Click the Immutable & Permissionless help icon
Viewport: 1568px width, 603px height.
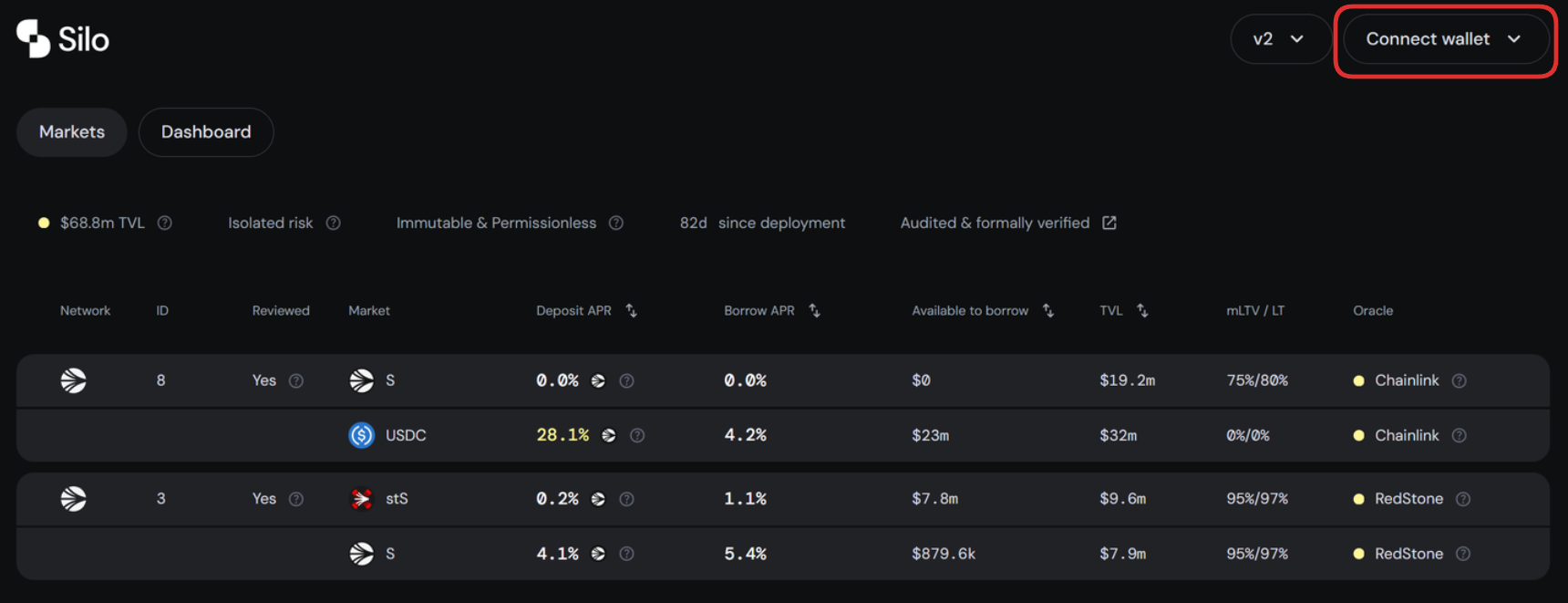coord(616,223)
